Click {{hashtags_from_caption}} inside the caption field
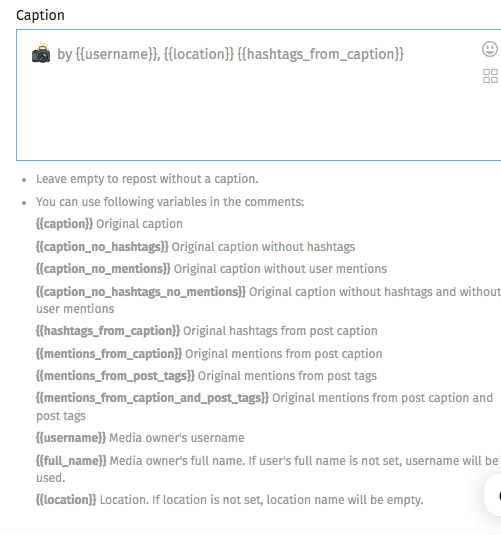The height and width of the screenshot is (535, 501). (x=320, y=54)
